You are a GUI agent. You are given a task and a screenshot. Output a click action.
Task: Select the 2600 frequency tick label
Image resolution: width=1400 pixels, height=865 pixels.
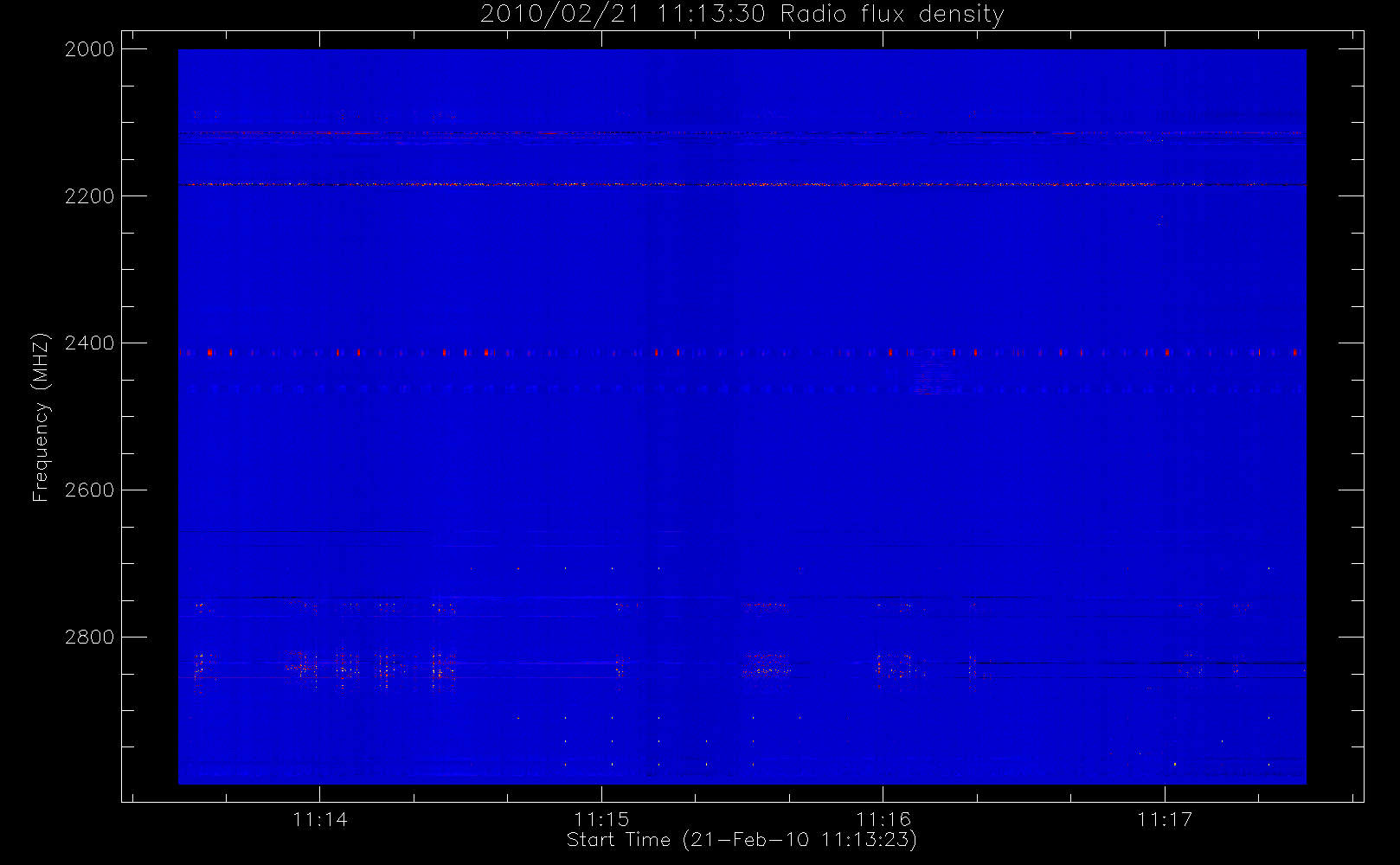[90, 490]
